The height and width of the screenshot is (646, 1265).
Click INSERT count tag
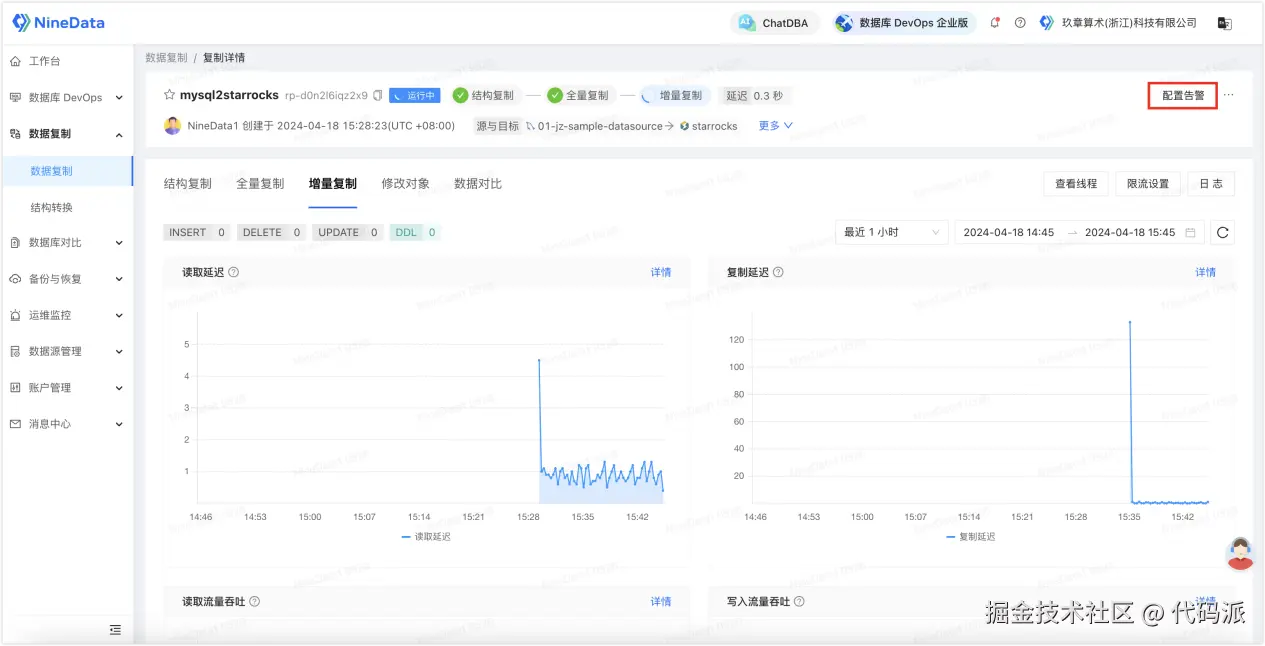197,232
